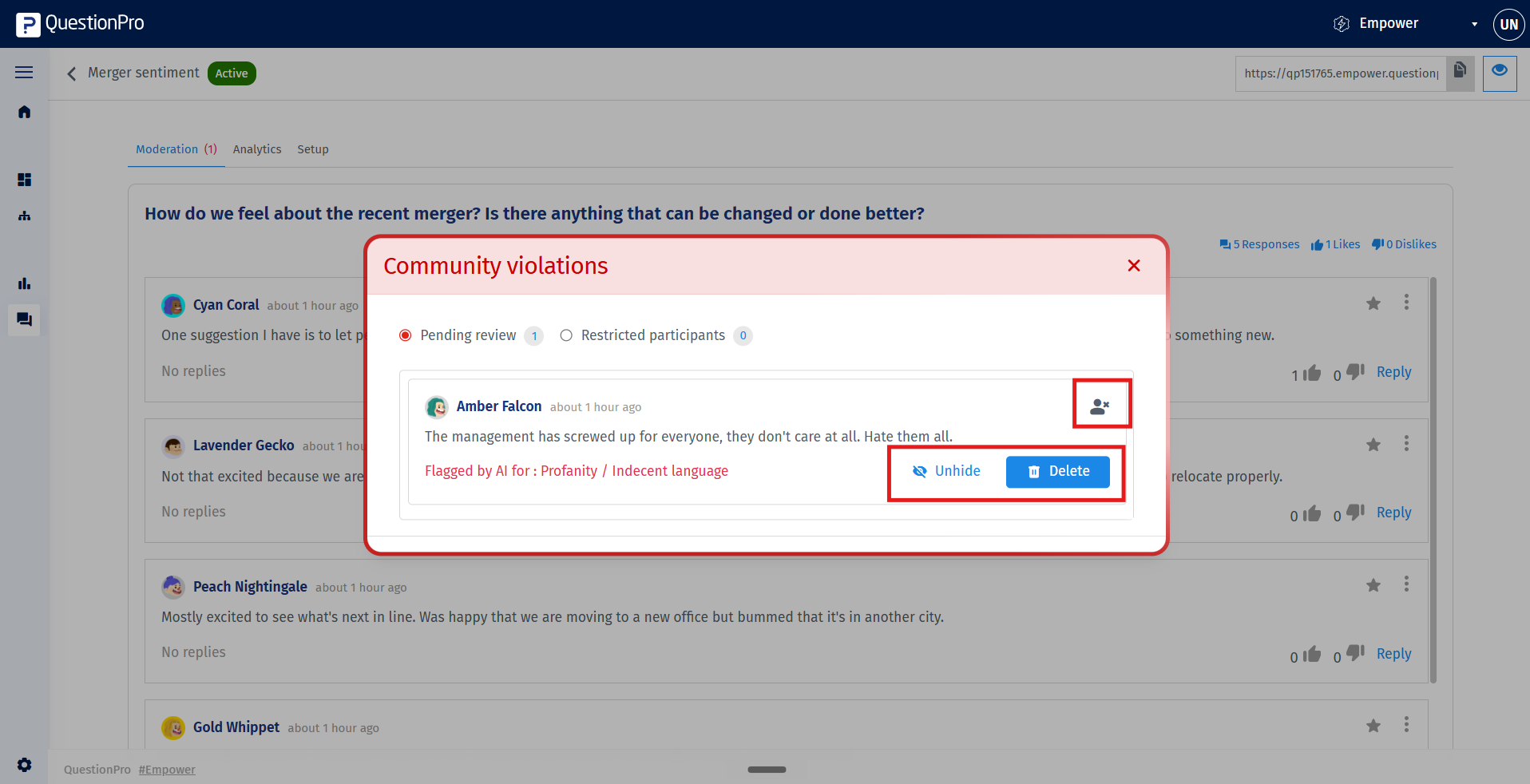
Task: Preview the discussion with eye icon
Action: (x=1500, y=73)
